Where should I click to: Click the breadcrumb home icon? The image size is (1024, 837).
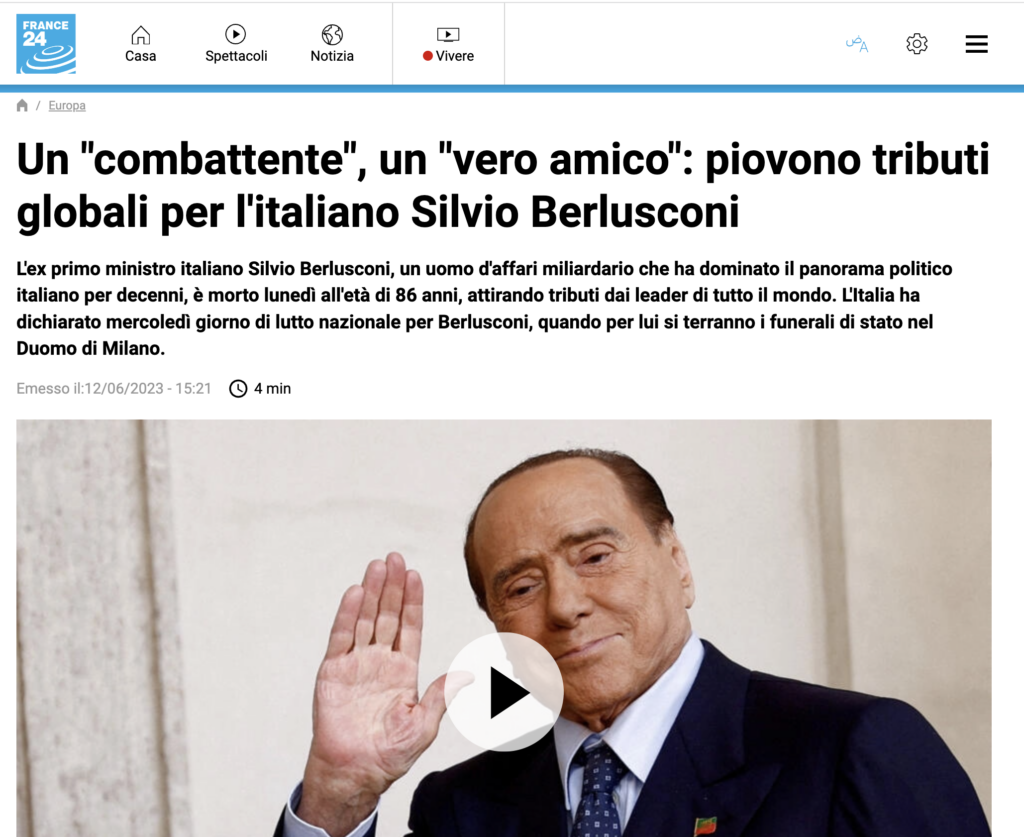click(x=22, y=105)
